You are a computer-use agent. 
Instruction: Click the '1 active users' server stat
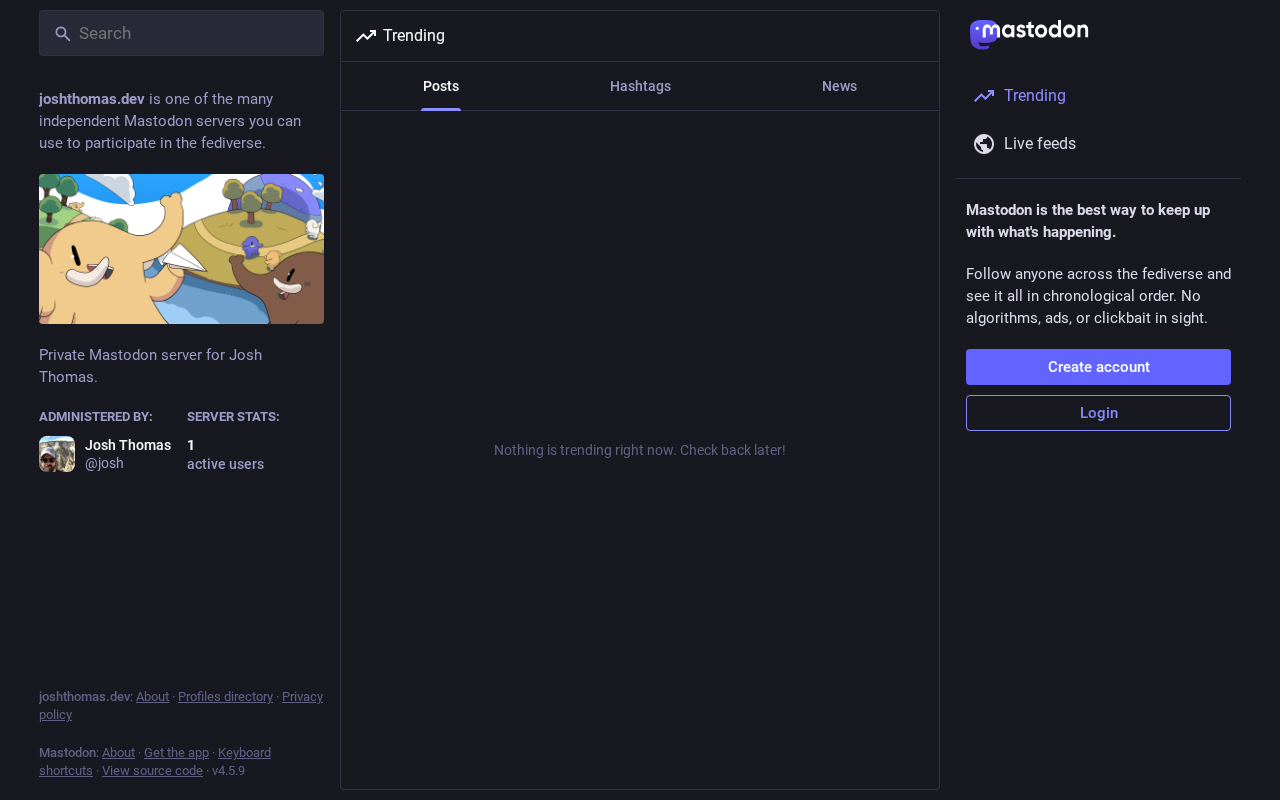tap(225, 455)
